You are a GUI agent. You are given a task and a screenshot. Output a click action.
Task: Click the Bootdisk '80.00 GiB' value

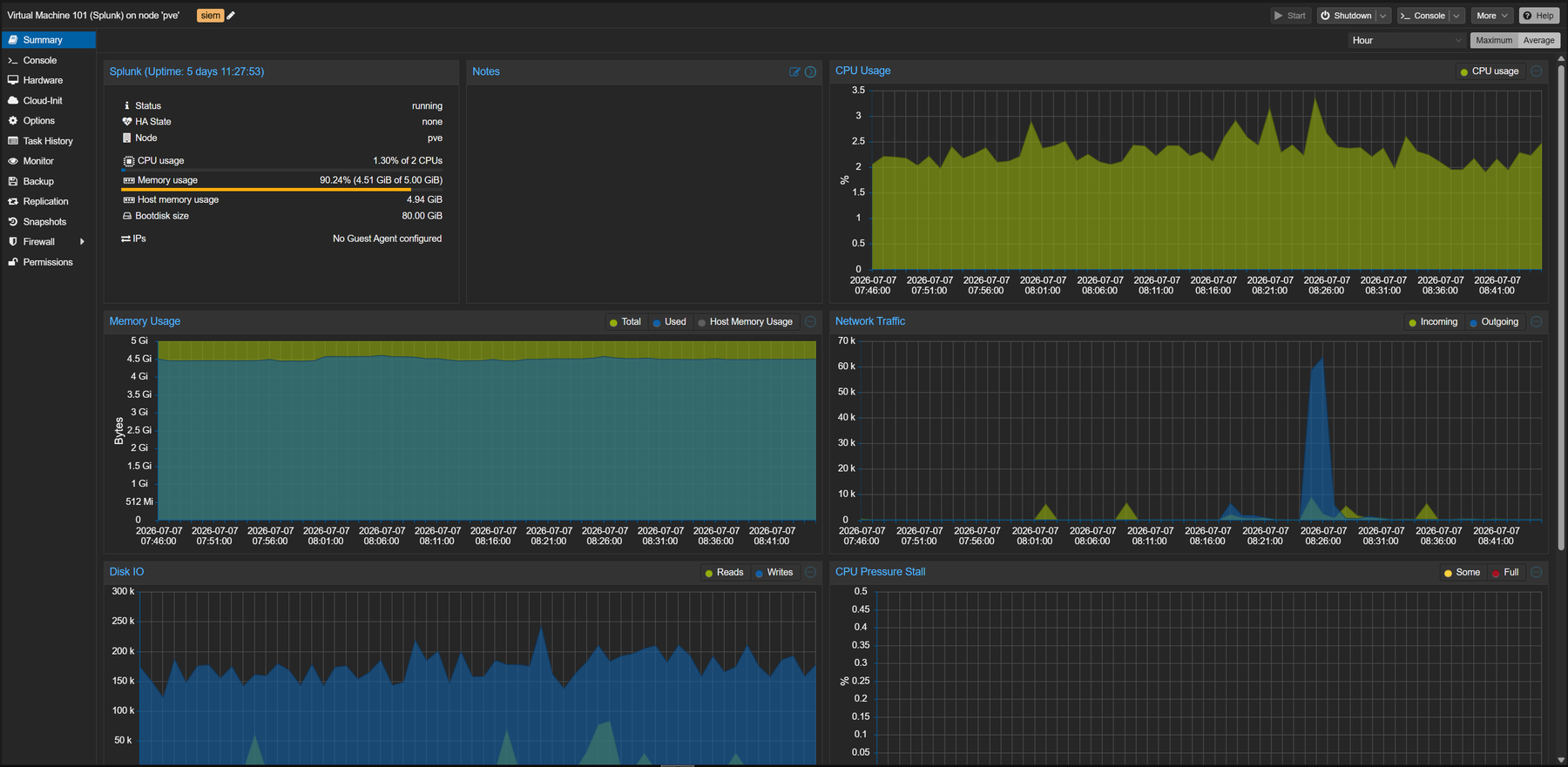point(422,216)
